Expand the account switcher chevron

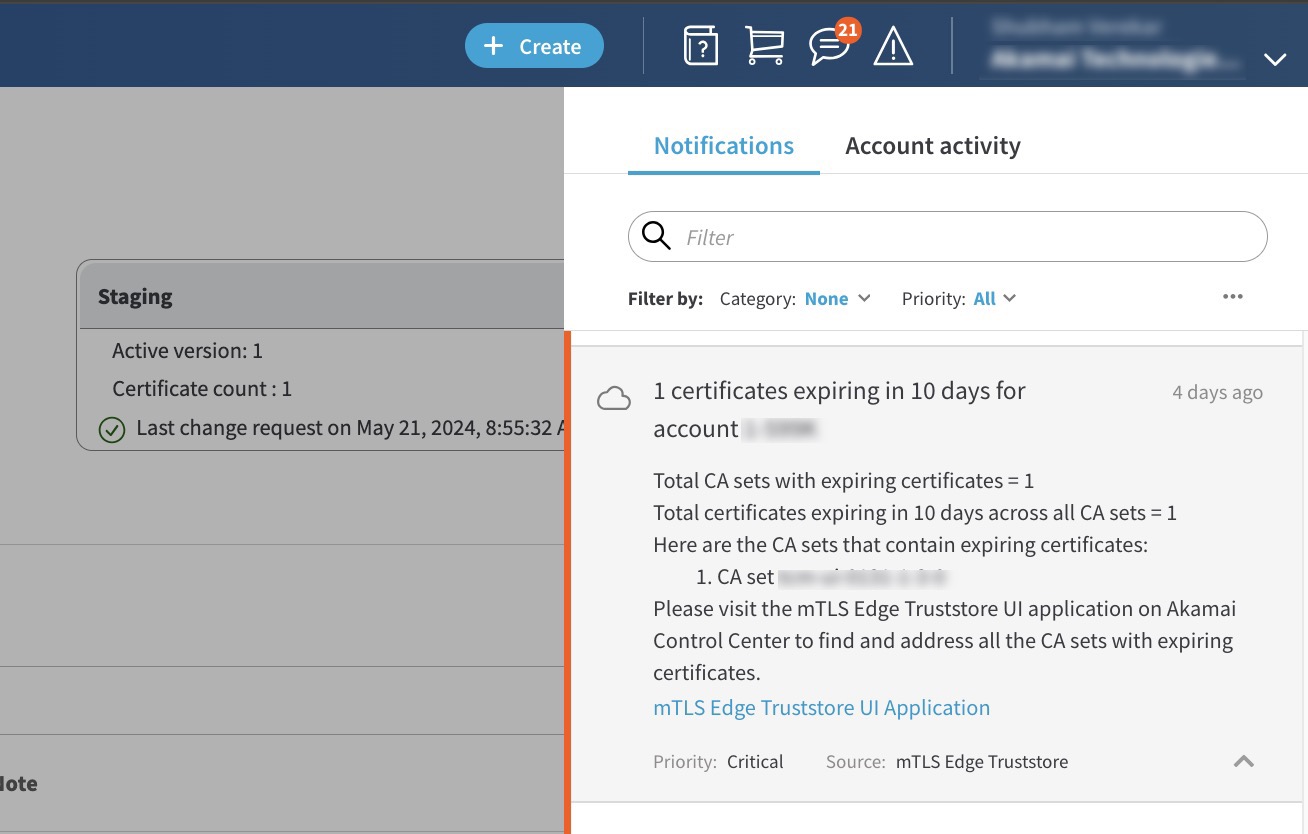[1274, 59]
